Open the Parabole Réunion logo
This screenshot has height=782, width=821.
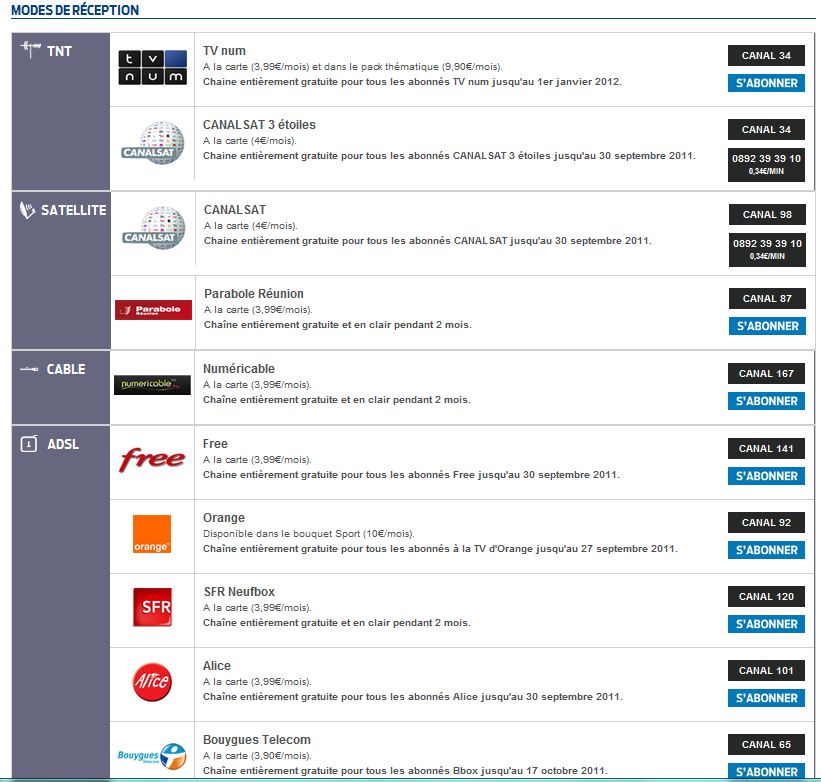(x=153, y=310)
